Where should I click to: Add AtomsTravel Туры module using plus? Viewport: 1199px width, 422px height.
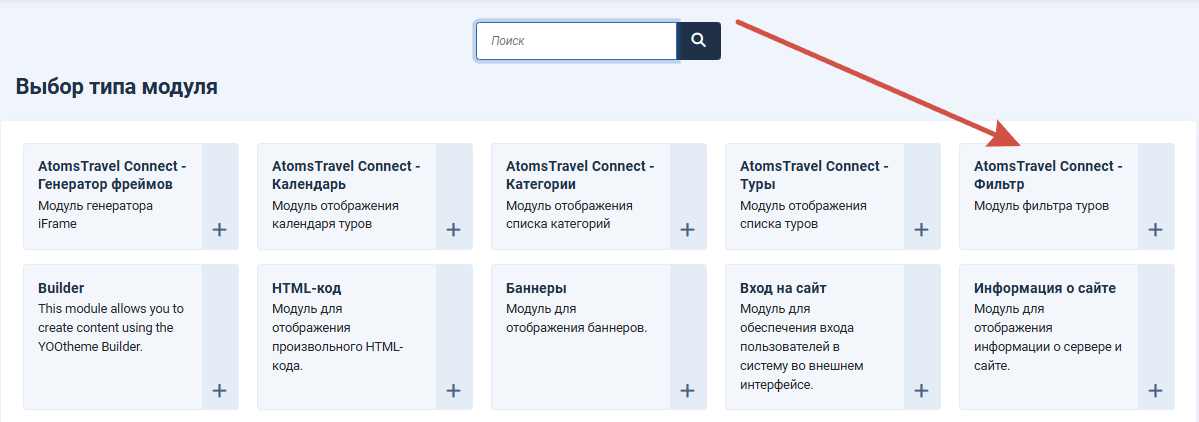(x=921, y=229)
